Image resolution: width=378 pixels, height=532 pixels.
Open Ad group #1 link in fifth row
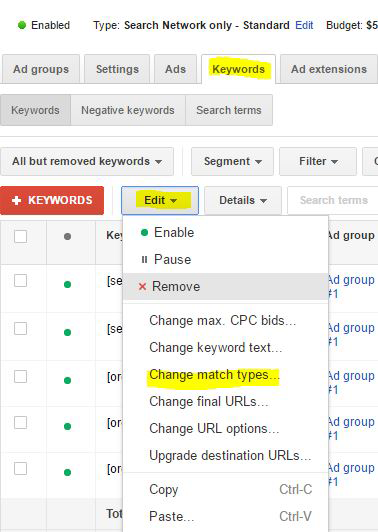(x=352, y=475)
